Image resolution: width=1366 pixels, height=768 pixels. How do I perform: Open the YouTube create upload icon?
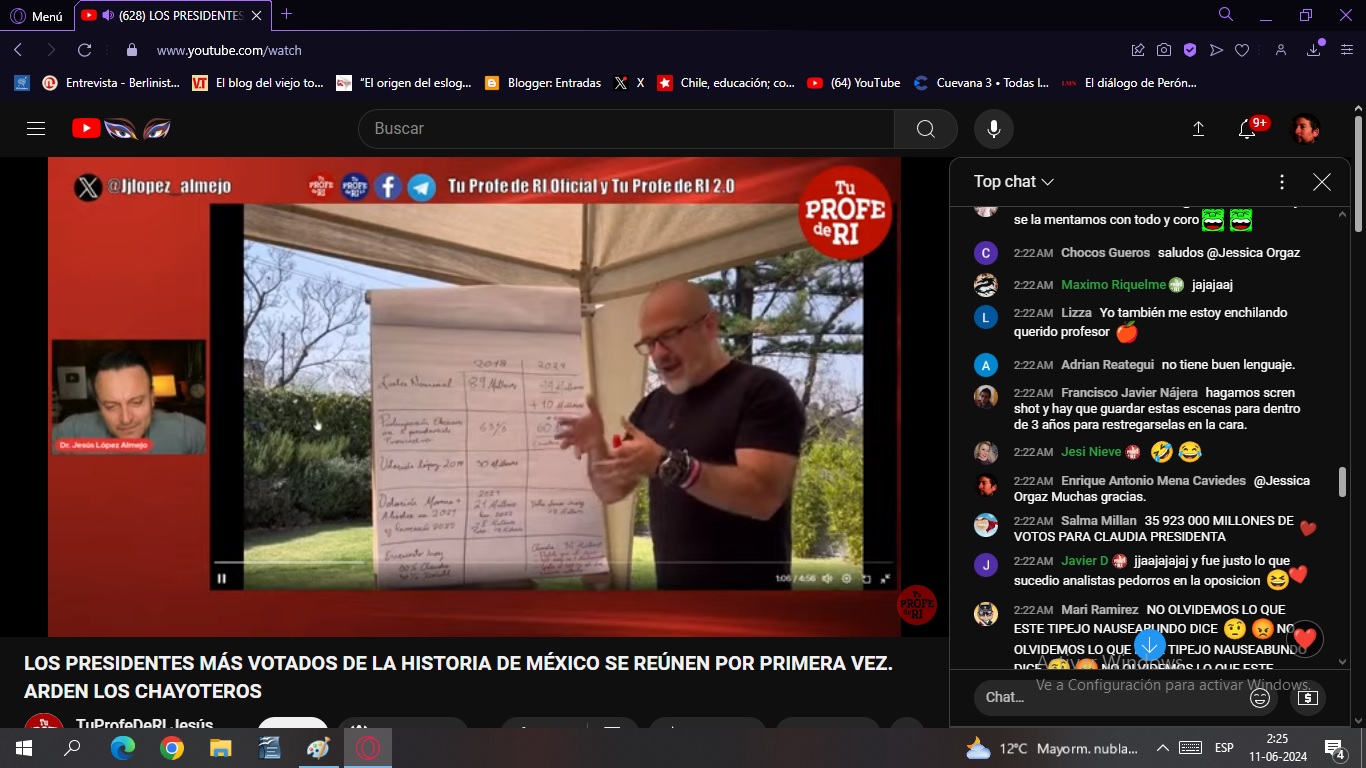point(1198,128)
